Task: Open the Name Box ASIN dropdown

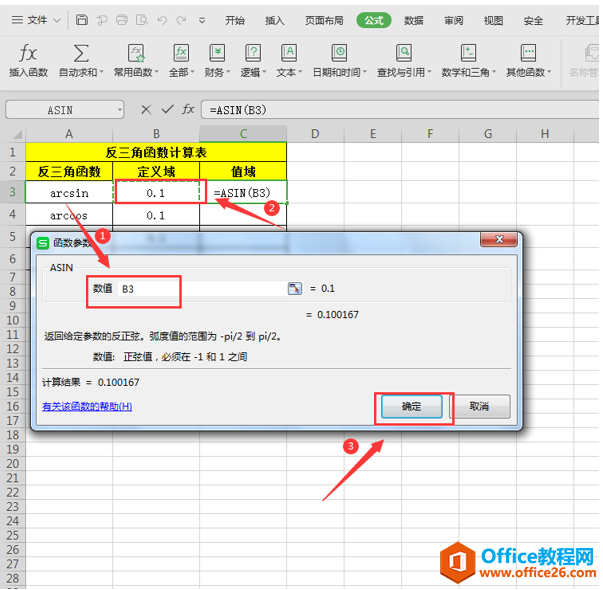Action: pos(120,110)
